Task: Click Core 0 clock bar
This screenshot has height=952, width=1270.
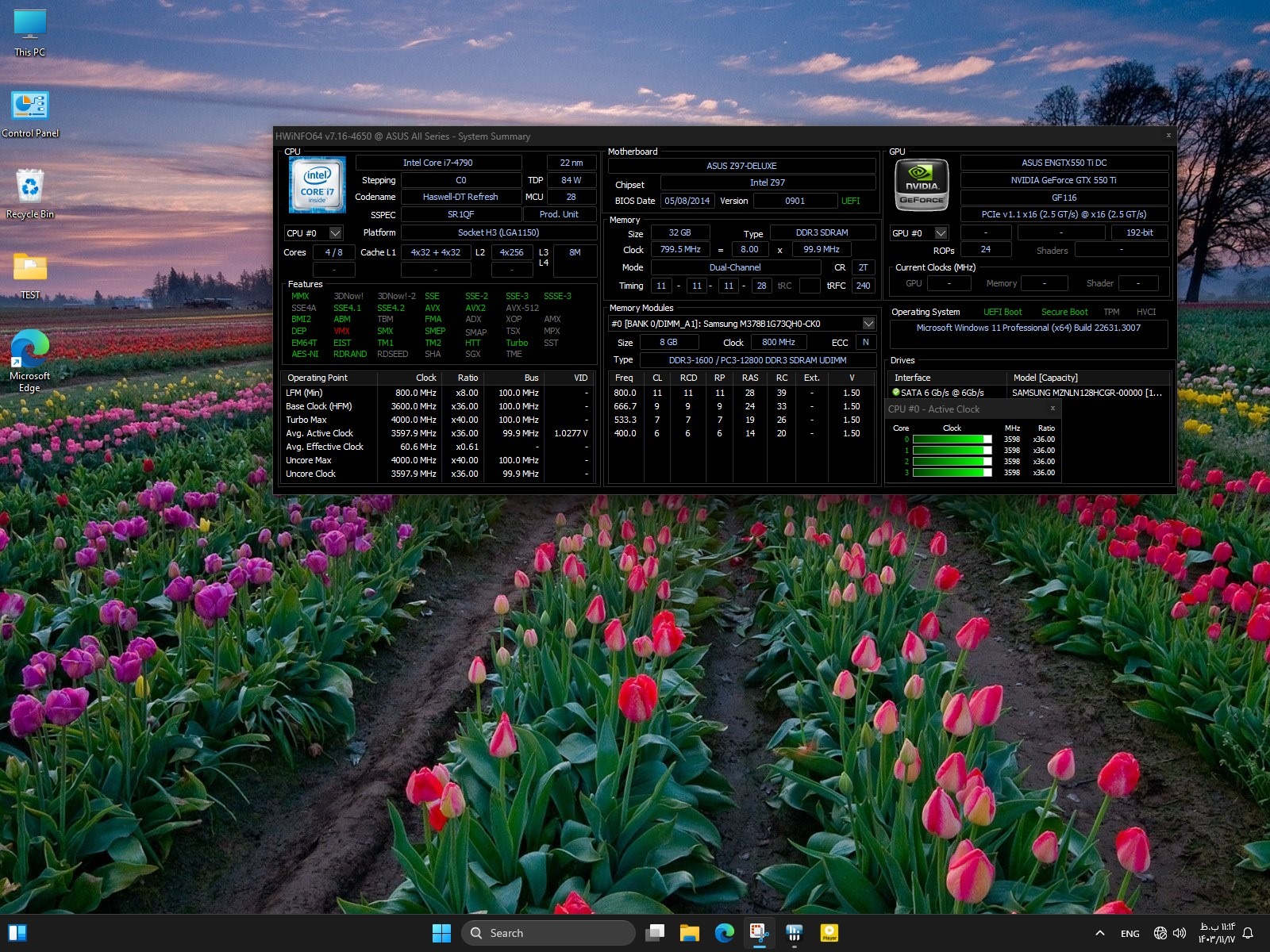Action: point(952,440)
